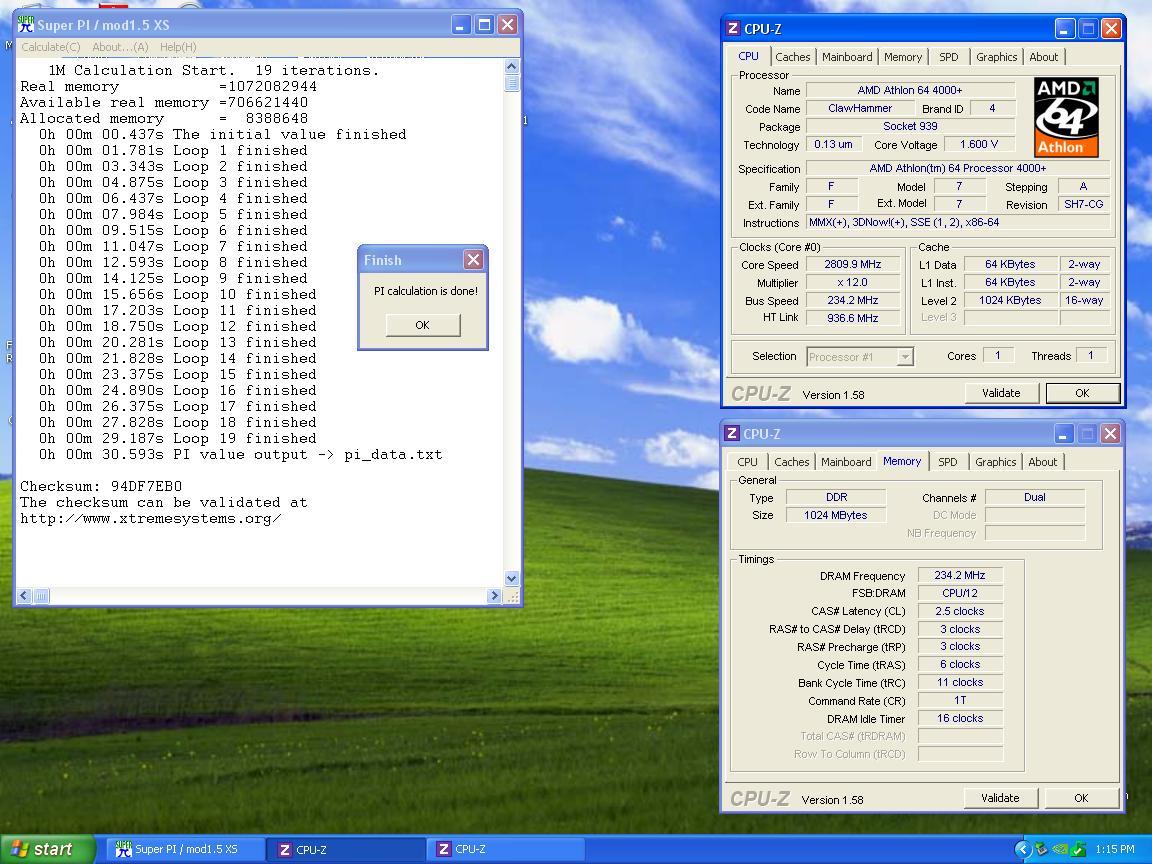The height and width of the screenshot is (864, 1152).
Task: Click Checksum line 94DF7EB0
Action: 101,486
